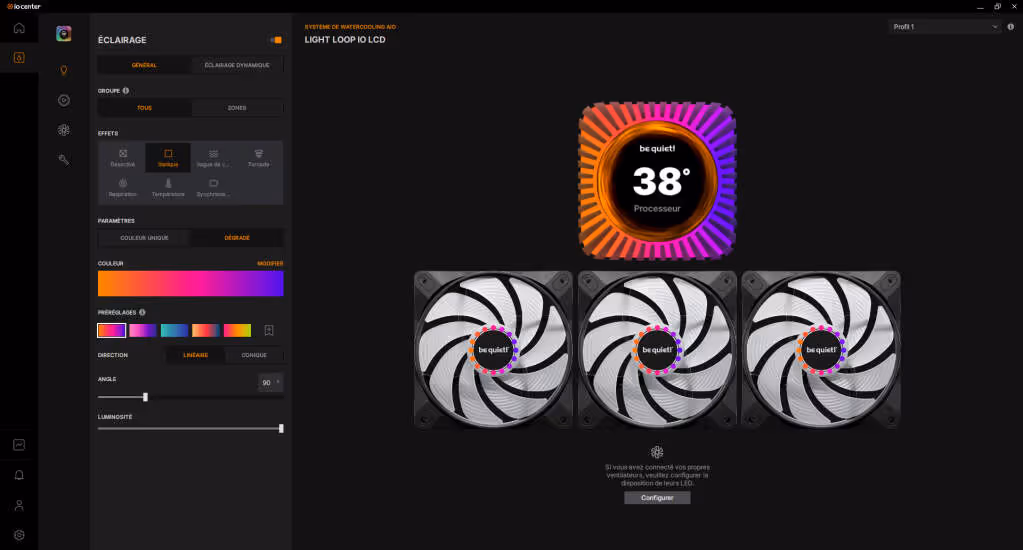The image size is (1023, 550).
Task: Open the monitoring graph icon
Action: pos(19,445)
